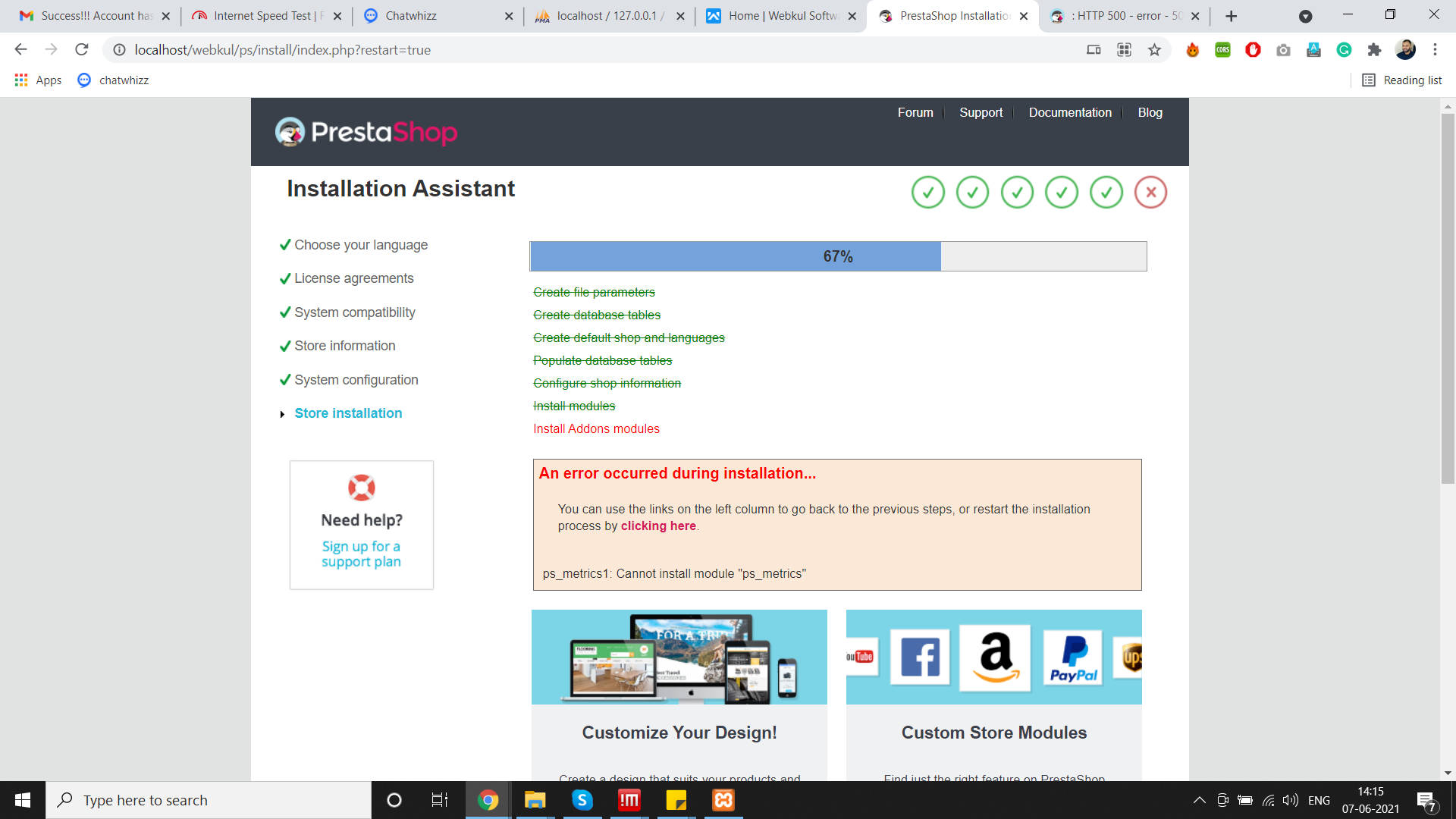1456x819 pixels.
Task: Click the 67% installation progress bar
Action: click(837, 256)
